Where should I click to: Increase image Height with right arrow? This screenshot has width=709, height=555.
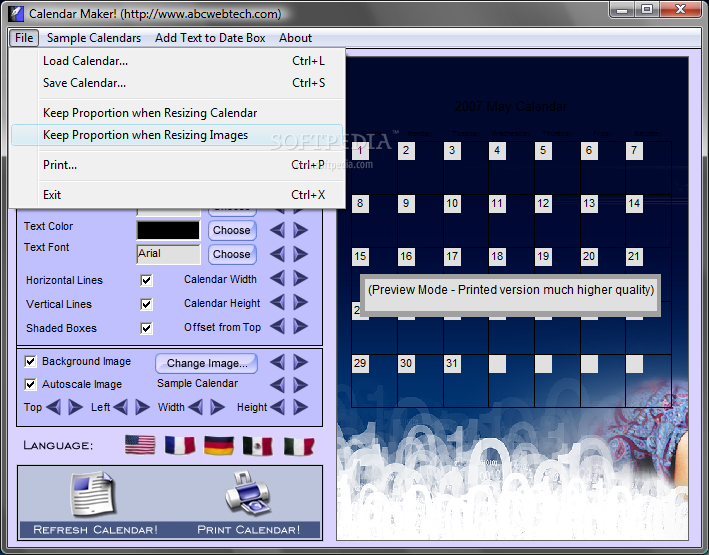(300, 407)
